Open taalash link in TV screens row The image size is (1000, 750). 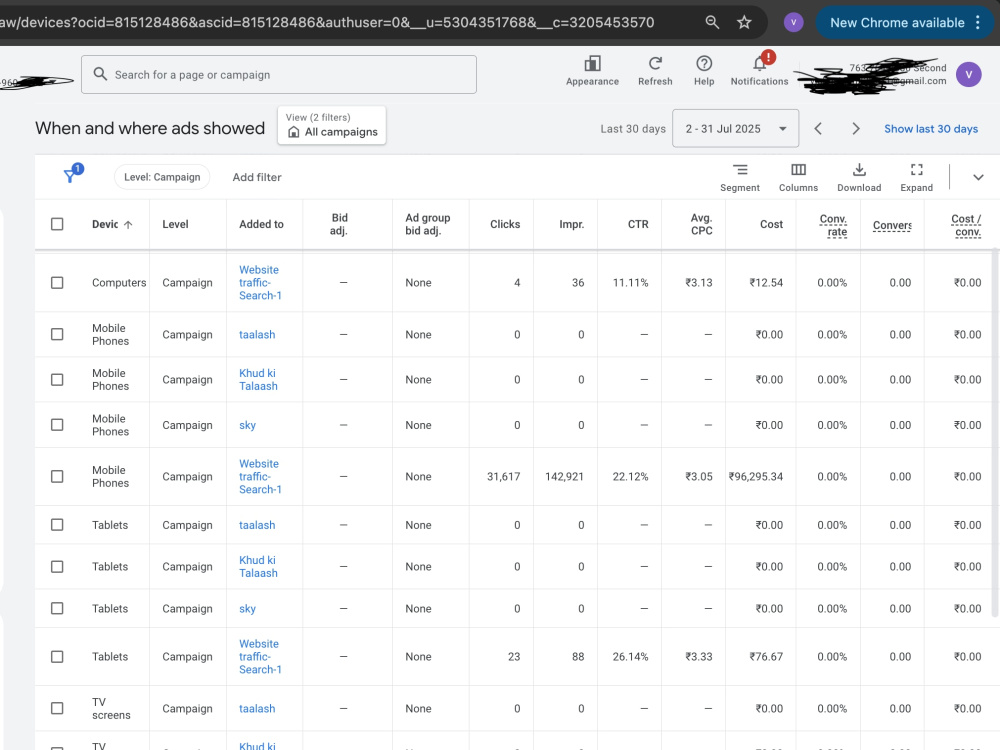(x=257, y=709)
